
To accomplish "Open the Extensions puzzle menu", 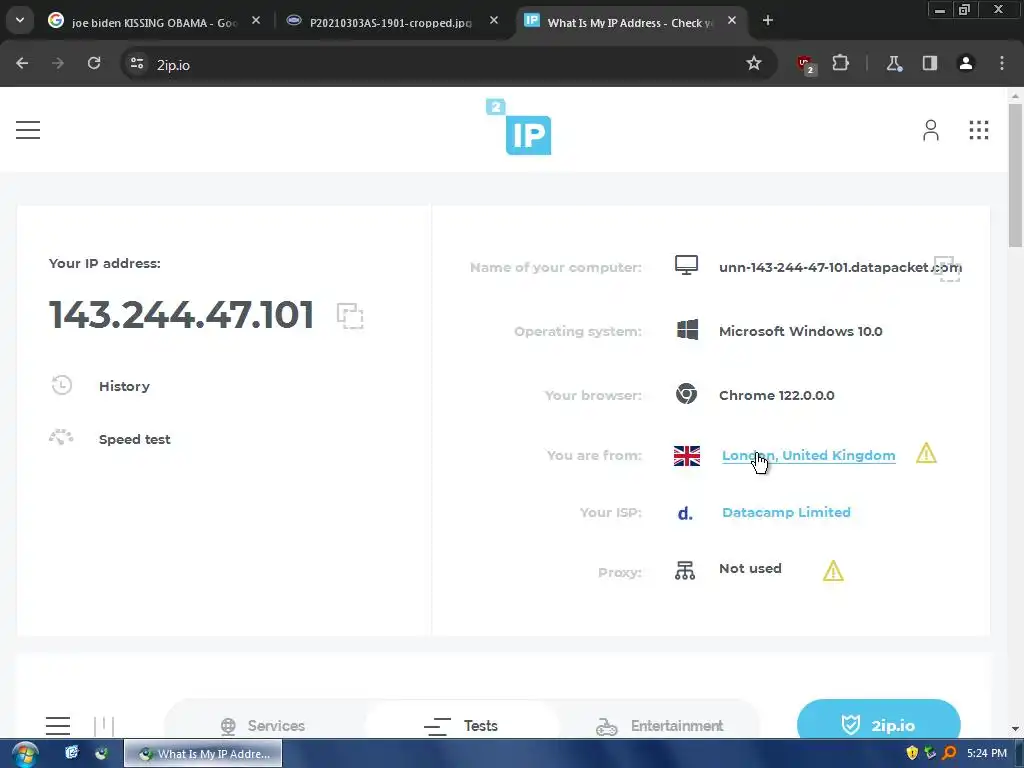I will 840,63.
